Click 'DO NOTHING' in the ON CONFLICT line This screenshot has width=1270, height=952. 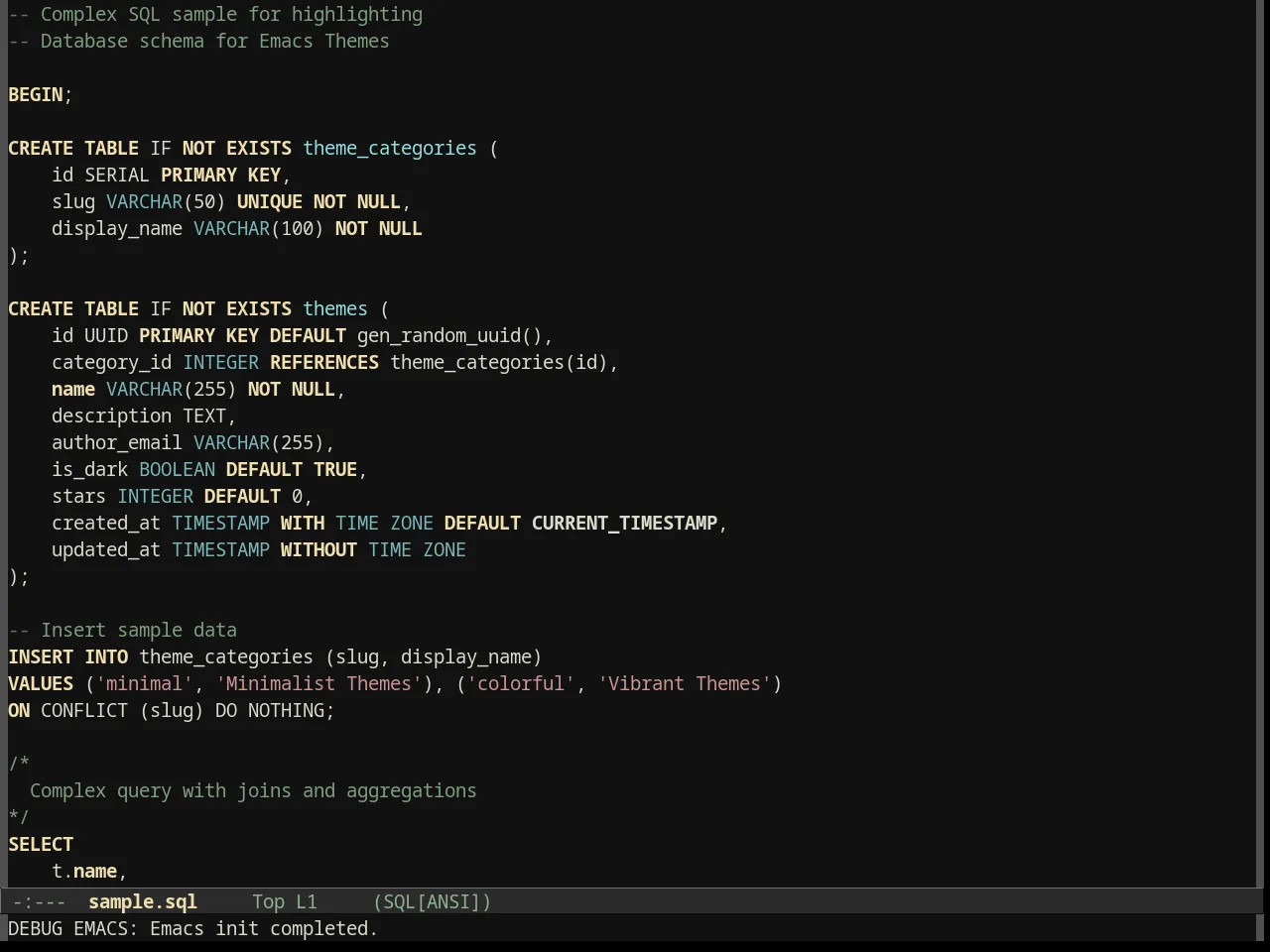coord(270,710)
